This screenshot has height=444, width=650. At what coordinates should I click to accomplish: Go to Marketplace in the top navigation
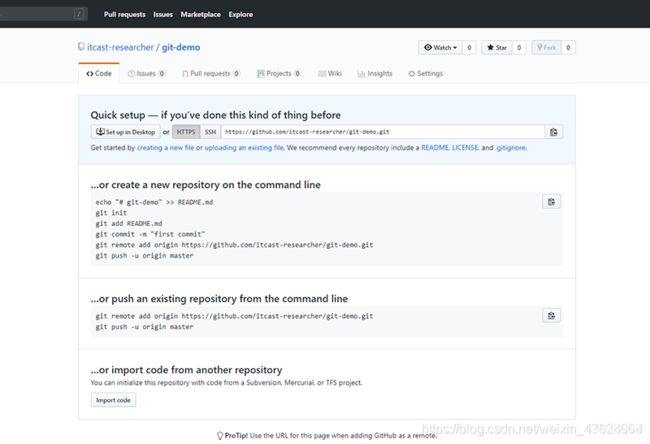point(201,14)
